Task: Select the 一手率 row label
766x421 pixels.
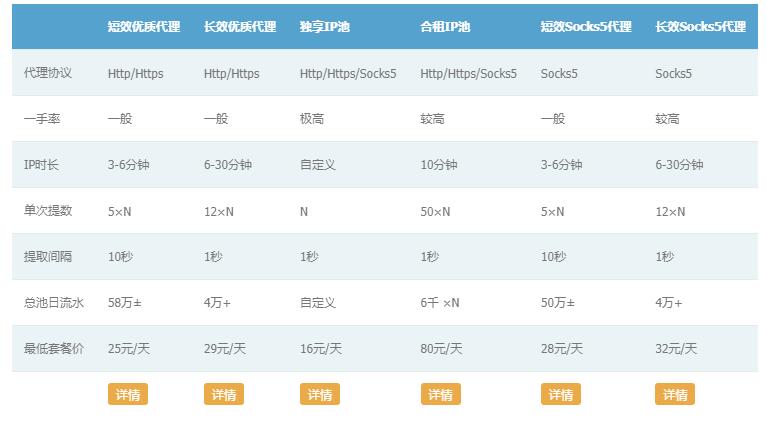Action: click(42, 119)
